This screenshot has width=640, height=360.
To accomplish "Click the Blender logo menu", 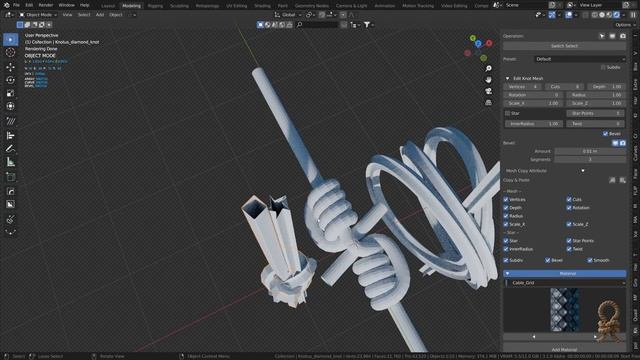I will pos(6,5).
